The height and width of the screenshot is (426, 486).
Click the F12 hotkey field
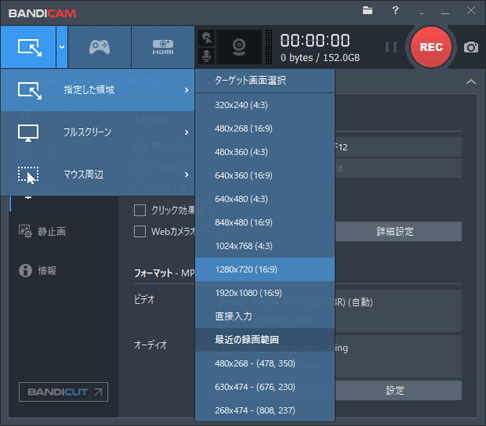pos(398,147)
